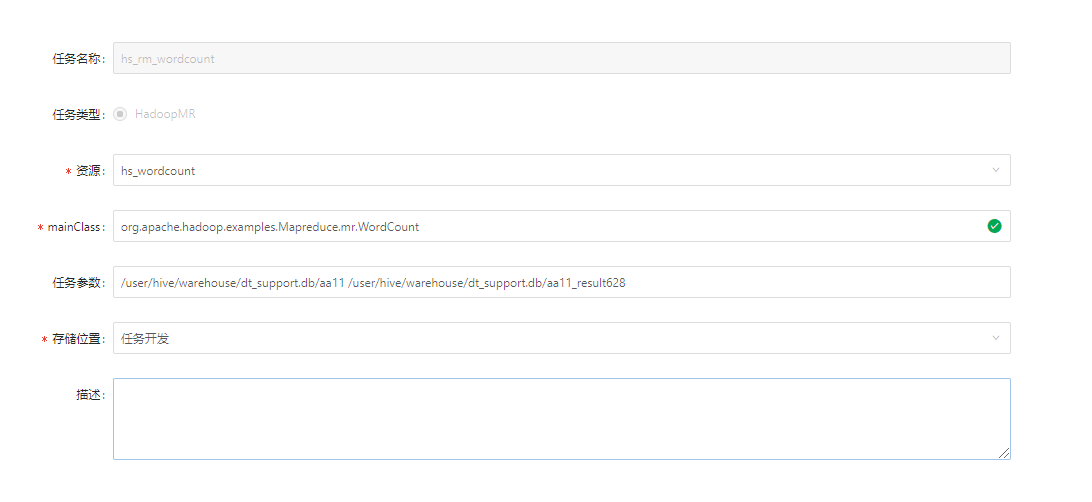The image size is (1092, 502).
Task: Click the HadoopMR text label
Action: coord(165,114)
